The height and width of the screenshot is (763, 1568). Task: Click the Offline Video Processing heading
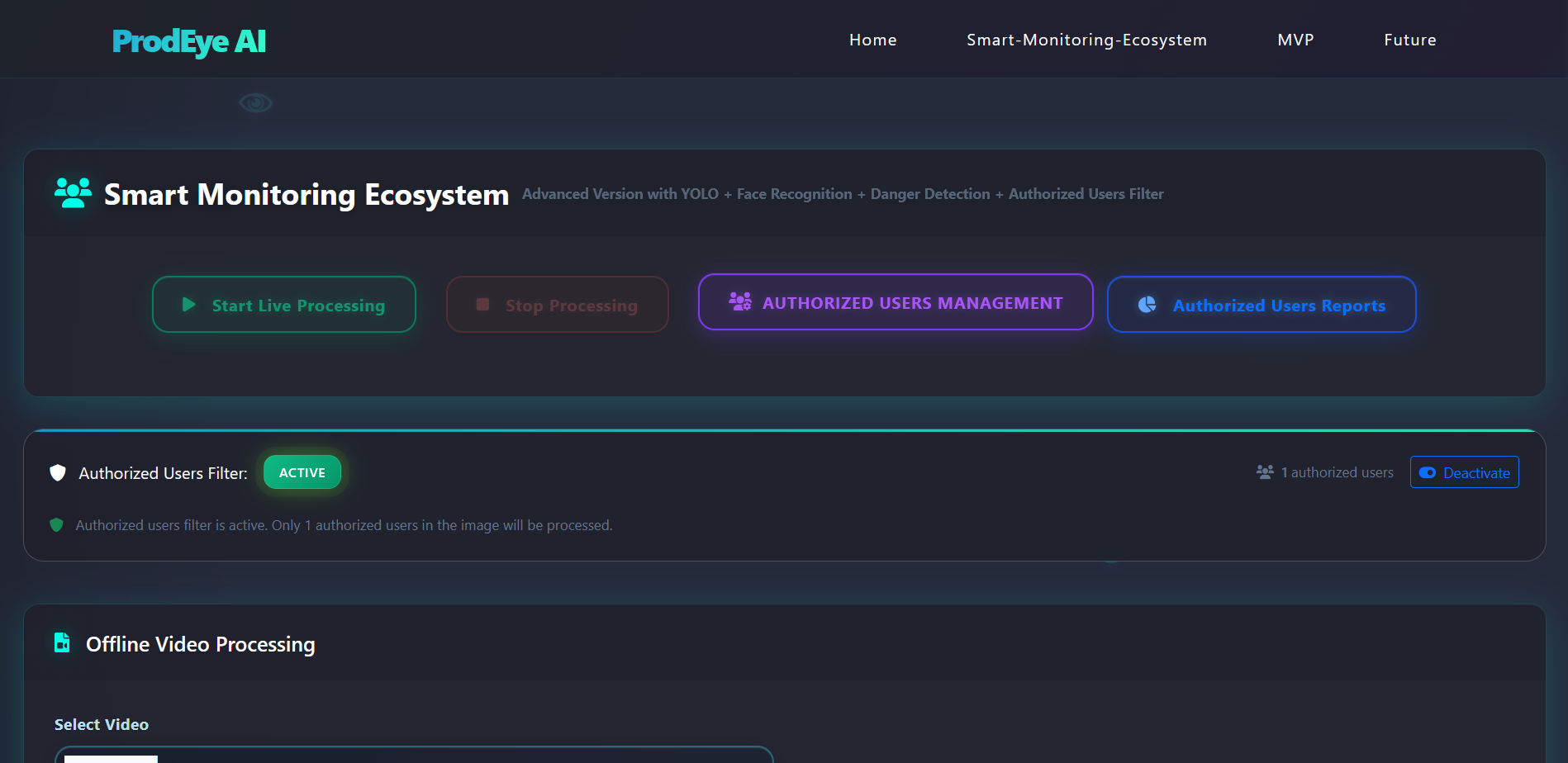201,644
